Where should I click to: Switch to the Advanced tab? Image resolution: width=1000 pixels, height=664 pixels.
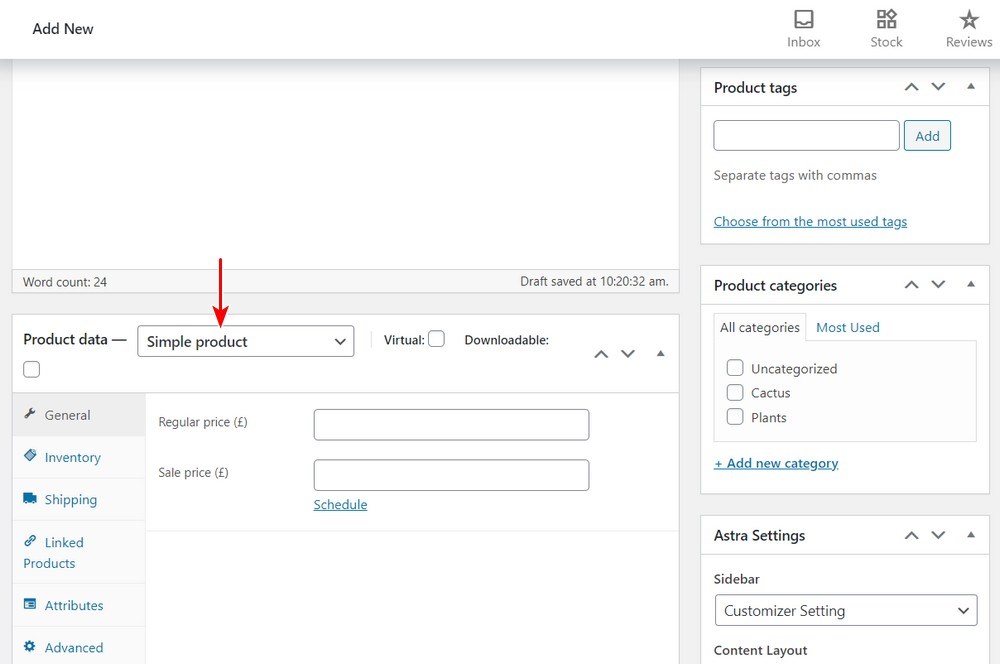[79, 647]
